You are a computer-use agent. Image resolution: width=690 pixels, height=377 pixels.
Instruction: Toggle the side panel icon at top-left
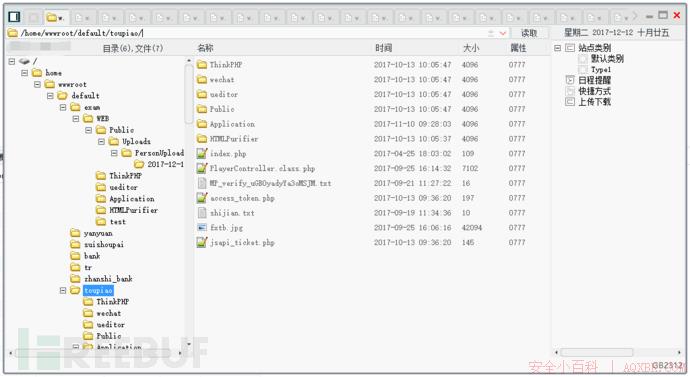[x=14, y=17]
